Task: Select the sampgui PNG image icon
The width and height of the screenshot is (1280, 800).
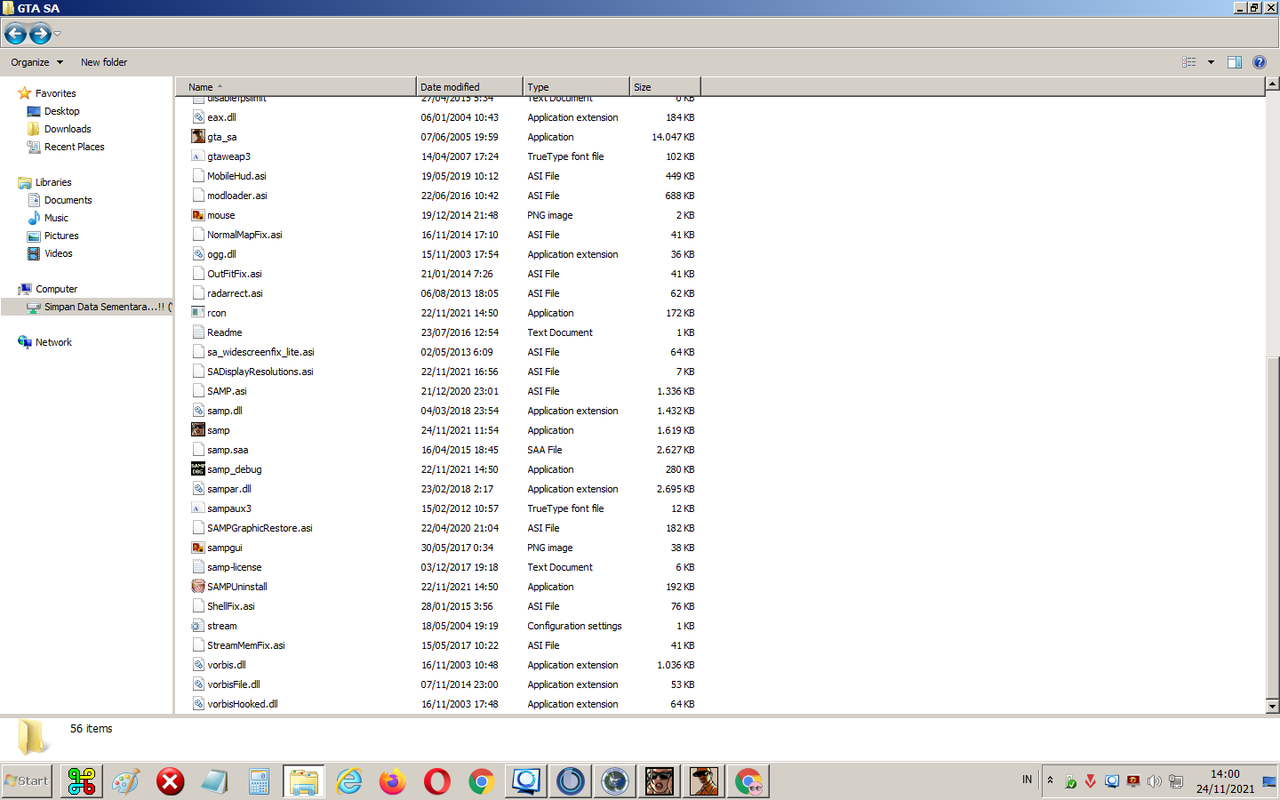Action: pos(198,548)
